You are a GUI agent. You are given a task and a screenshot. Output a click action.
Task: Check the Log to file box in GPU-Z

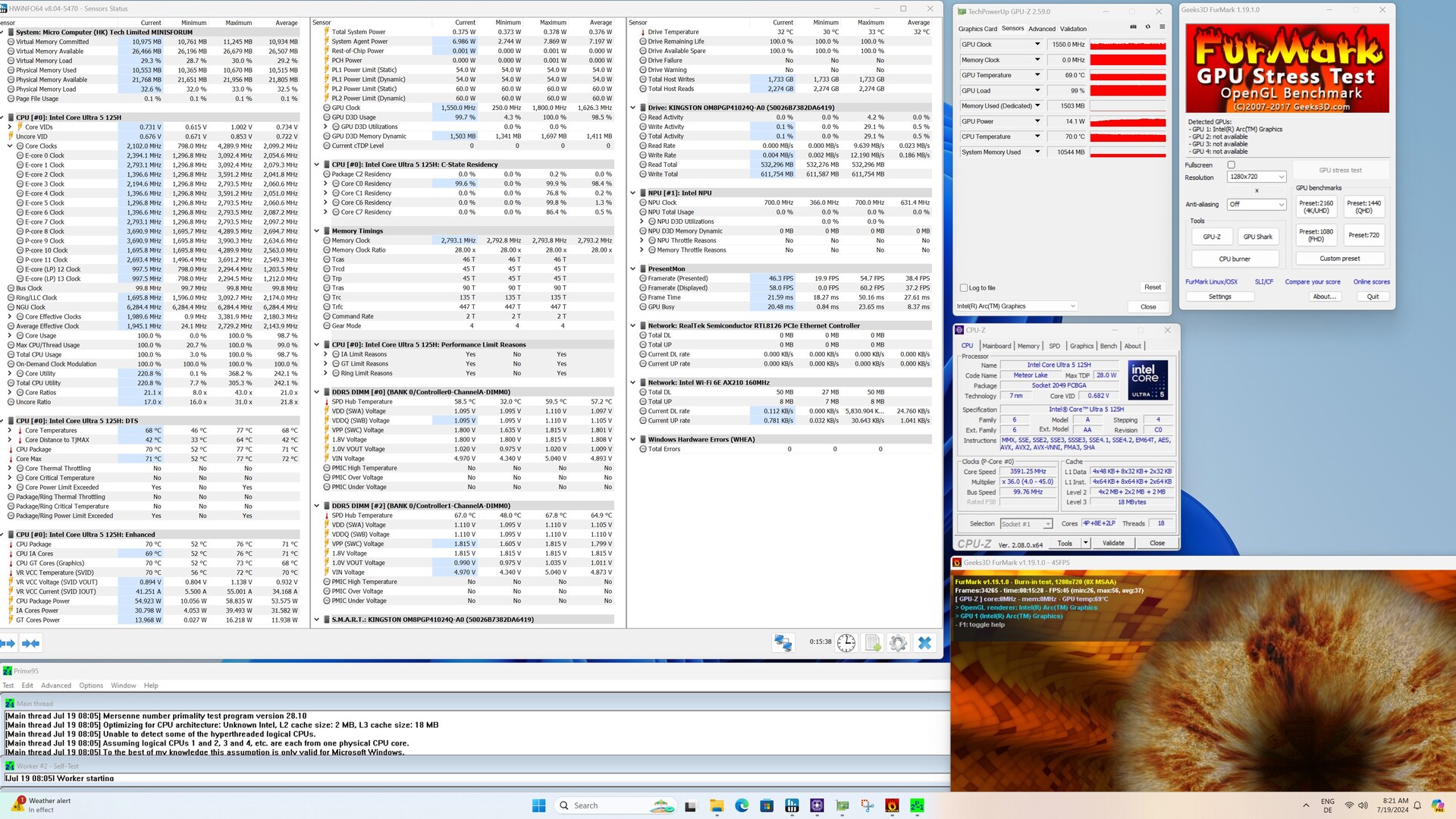[x=964, y=288]
